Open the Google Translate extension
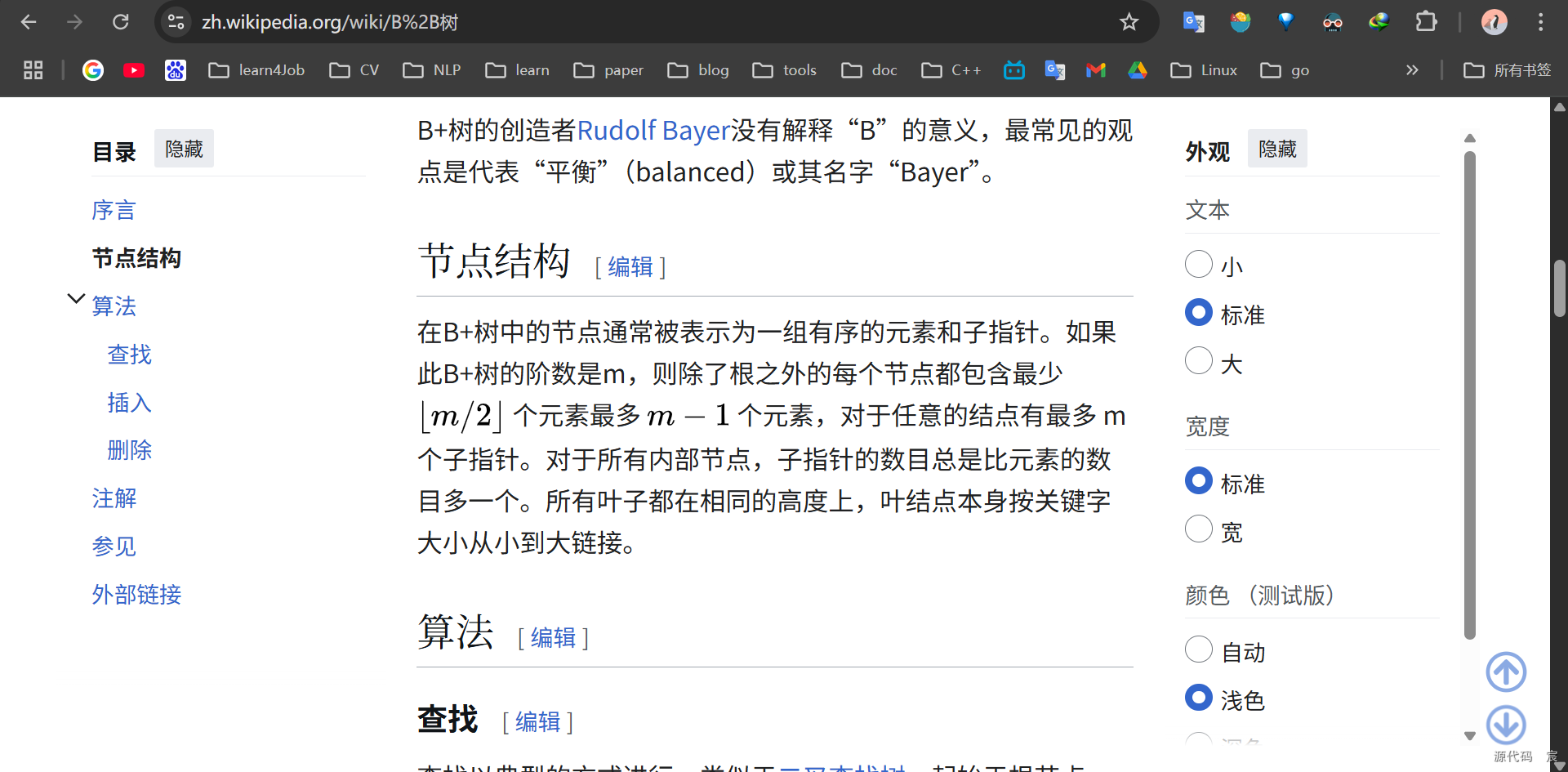The width and height of the screenshot is (1568, 772). point(1193,22)
